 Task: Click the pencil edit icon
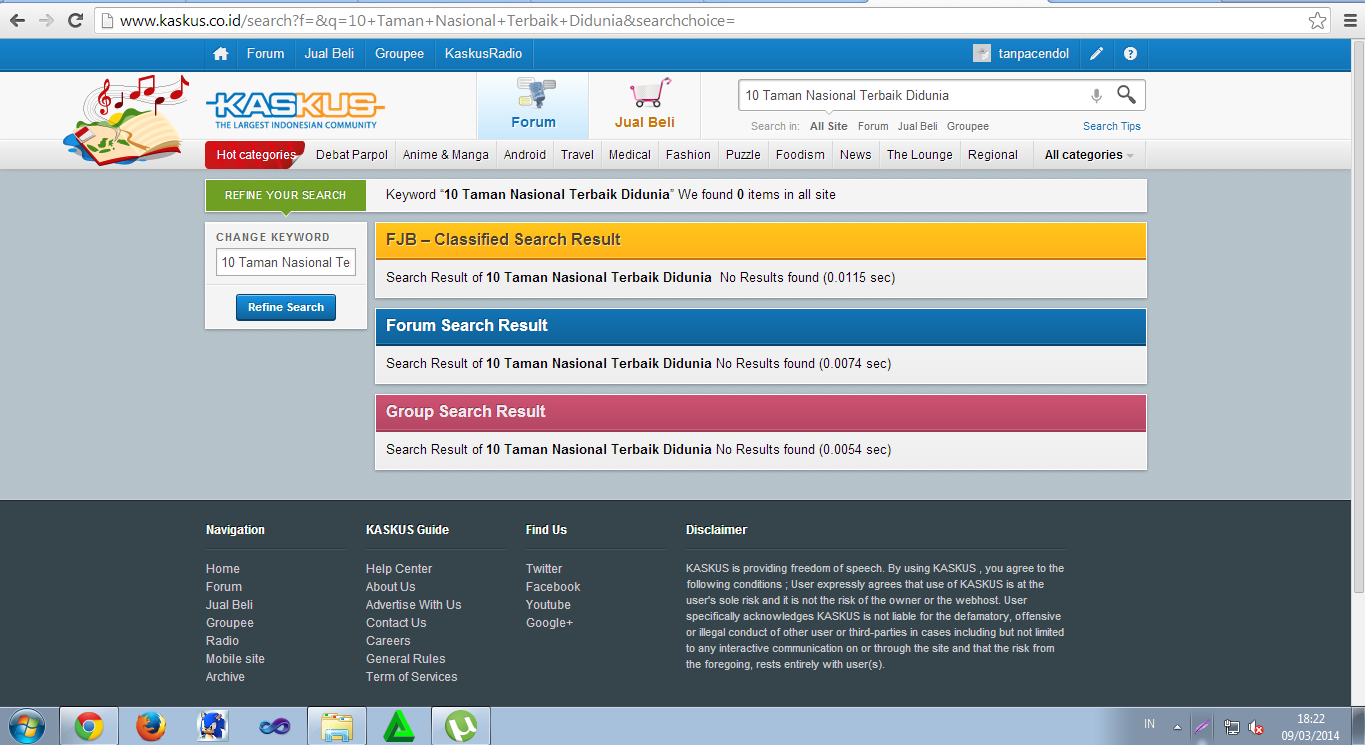[x=1097, y=54]
